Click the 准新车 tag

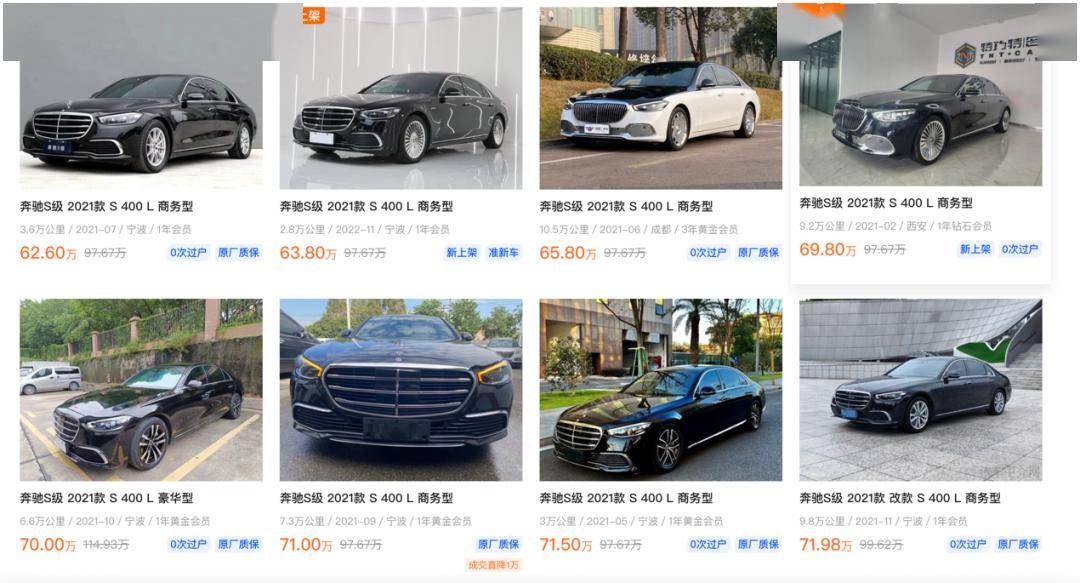(x=503, y=253)
